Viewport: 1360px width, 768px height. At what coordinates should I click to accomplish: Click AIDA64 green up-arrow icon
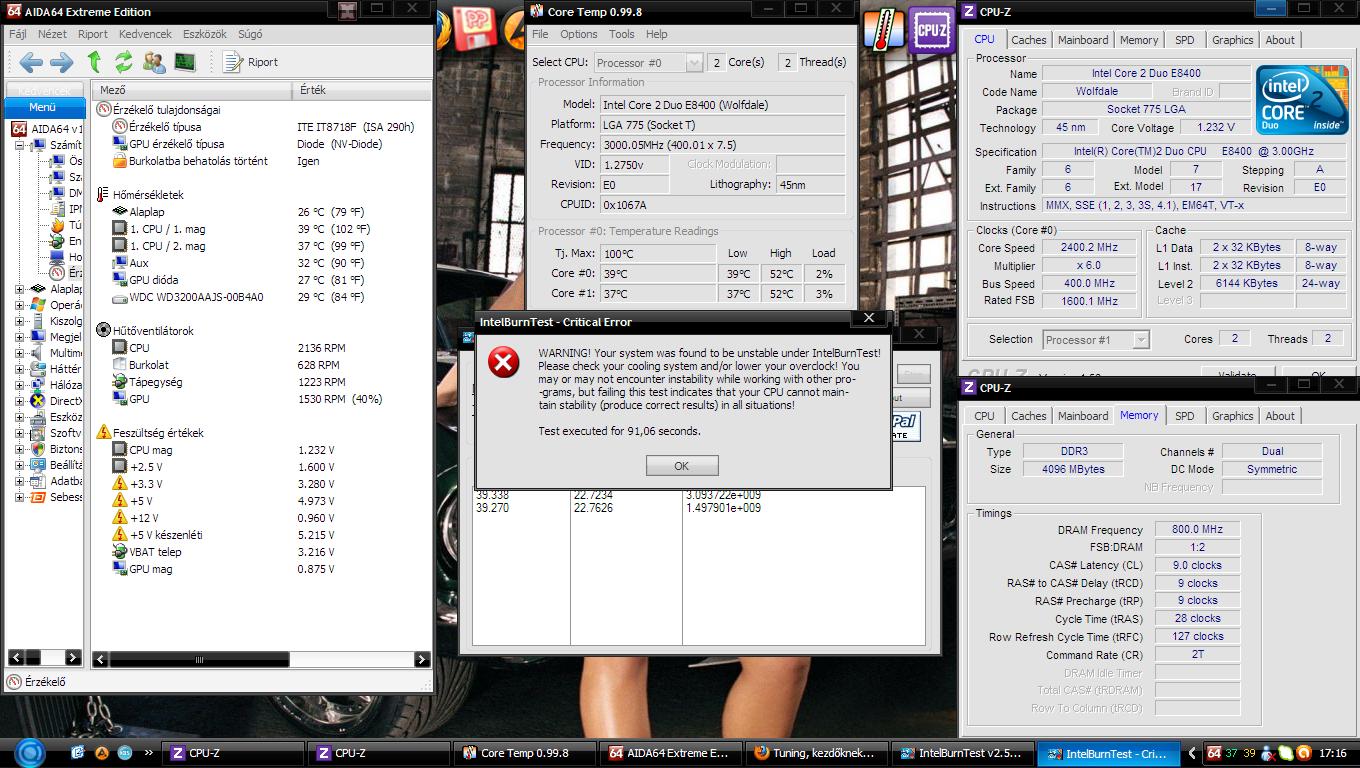[94, 62]
